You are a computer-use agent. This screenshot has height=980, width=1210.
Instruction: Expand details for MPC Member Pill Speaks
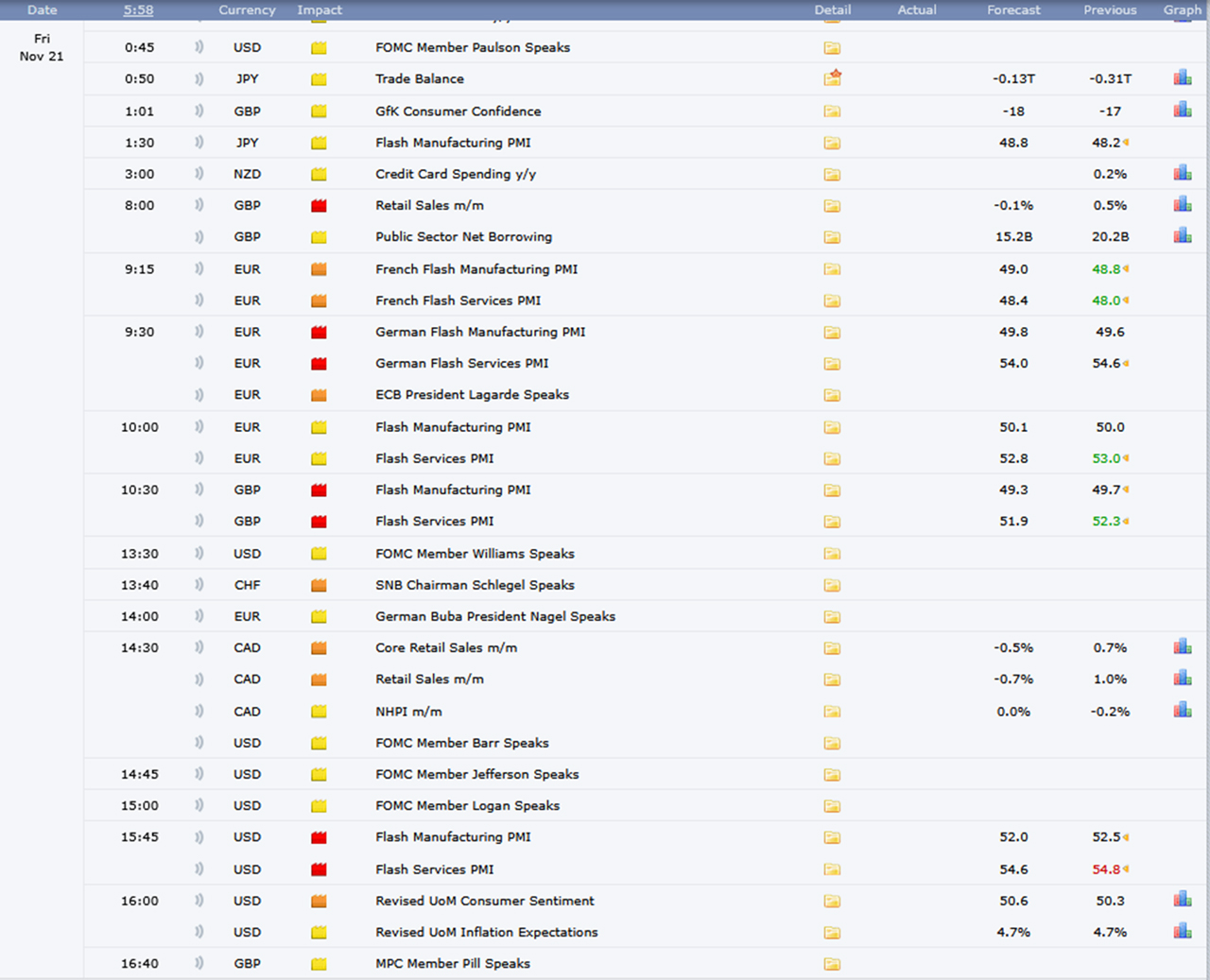[832, 964]
